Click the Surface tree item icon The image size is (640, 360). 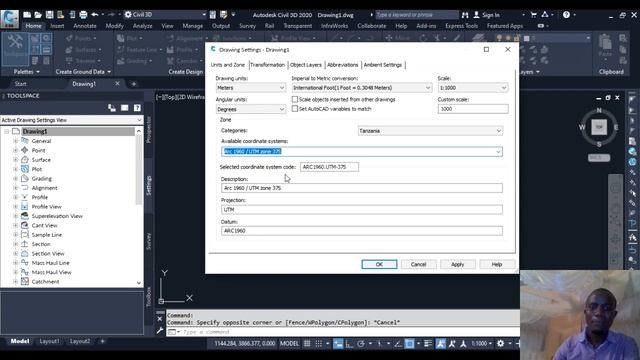pos(25,160)
